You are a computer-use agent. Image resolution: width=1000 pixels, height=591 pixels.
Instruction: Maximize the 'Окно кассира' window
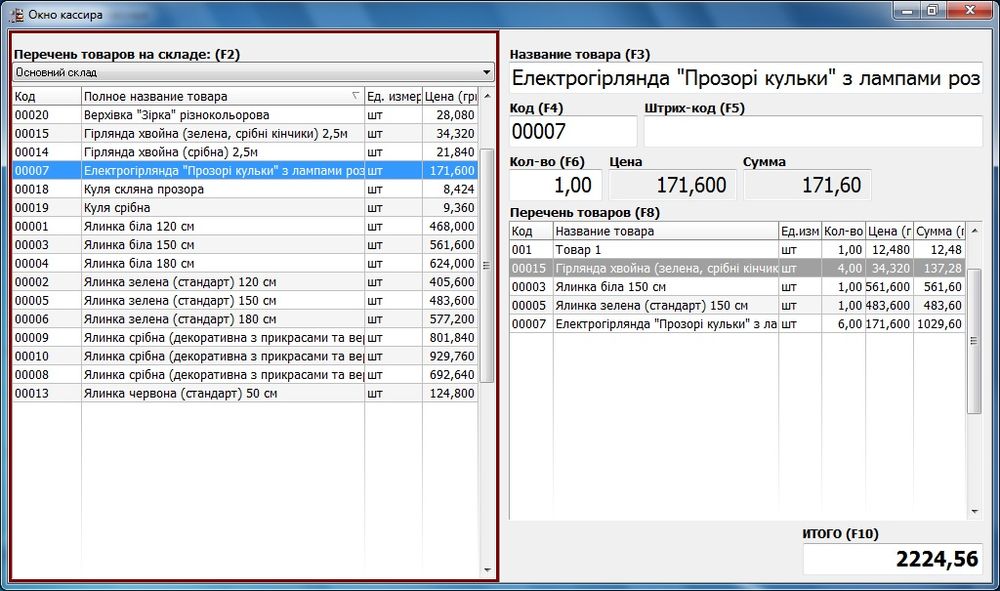(932, 10)
